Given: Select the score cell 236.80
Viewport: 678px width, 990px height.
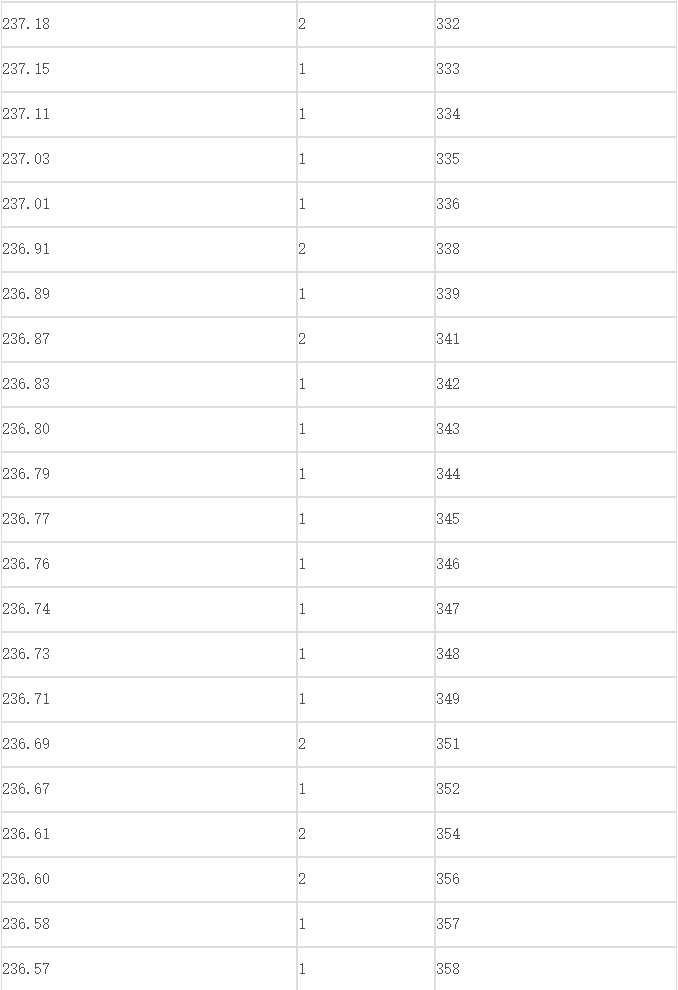Looking at the screenshot, I should (149, 429).
